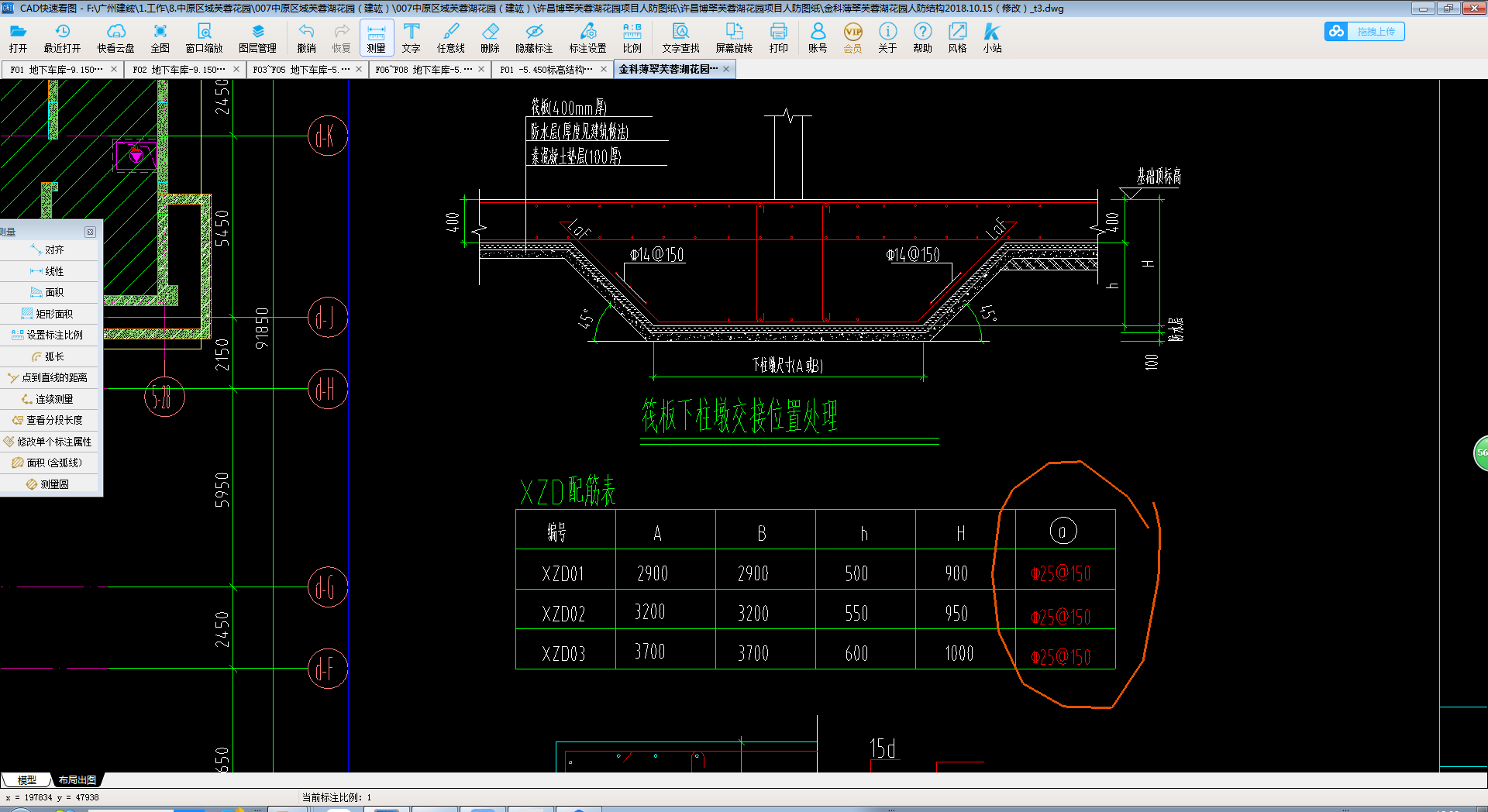Select the 删除 eraser tool
The width and height of the screenshot is (1488, 812).
[x=491, y=38]
